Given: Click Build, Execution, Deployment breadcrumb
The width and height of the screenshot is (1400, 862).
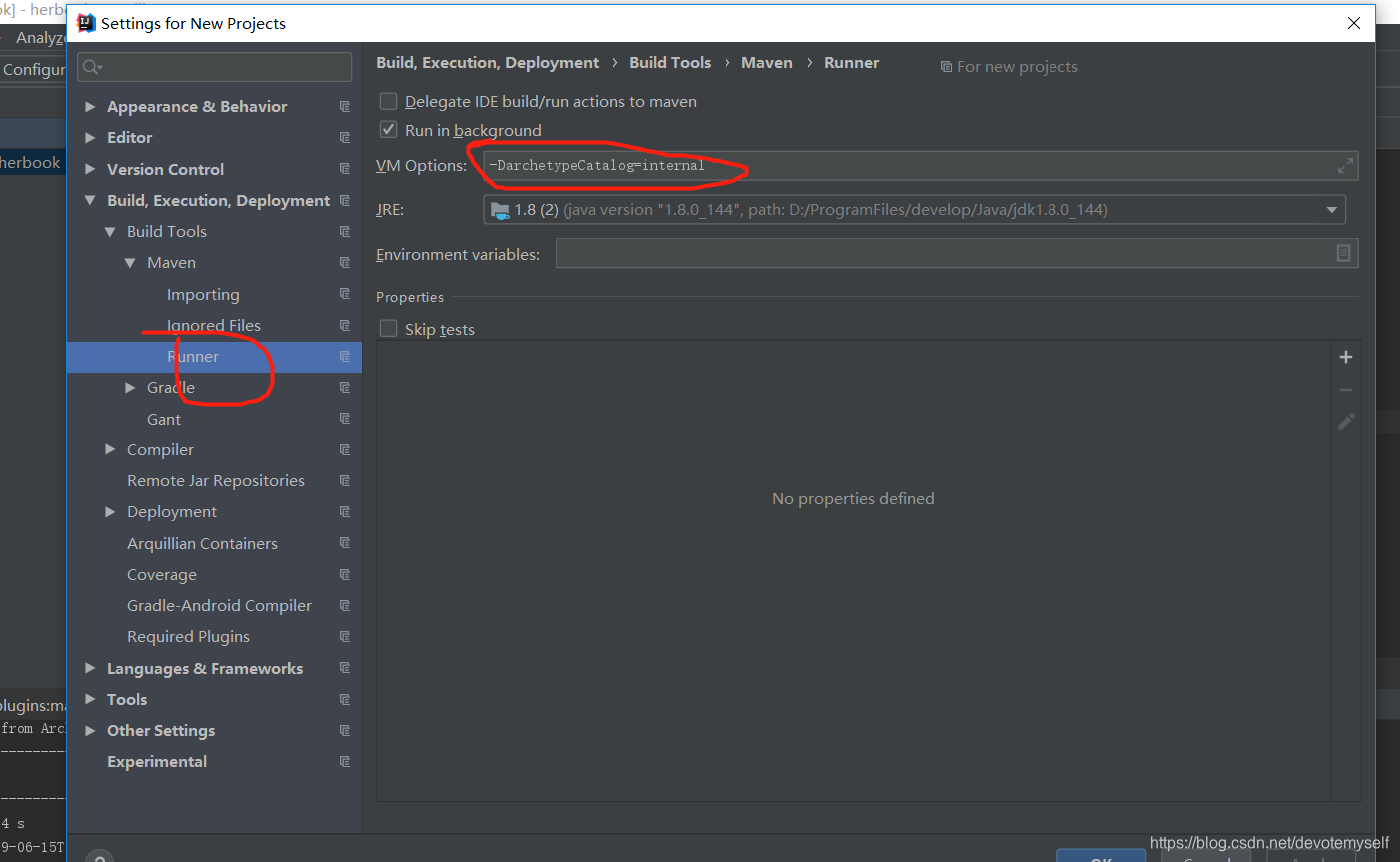Looking at the screenshot, I should pyautogui.click(x=487, y=62).
